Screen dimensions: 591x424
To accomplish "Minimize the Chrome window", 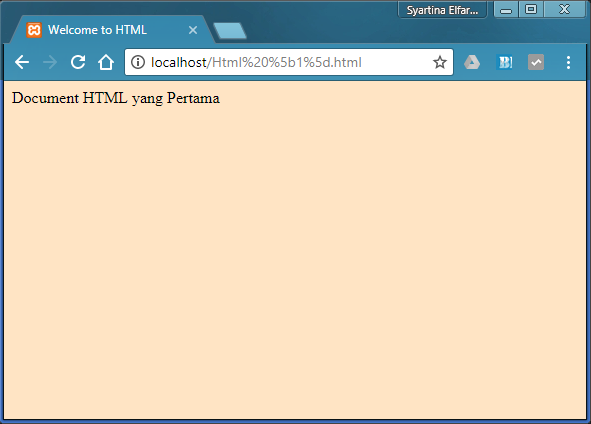I will point(506,10).
